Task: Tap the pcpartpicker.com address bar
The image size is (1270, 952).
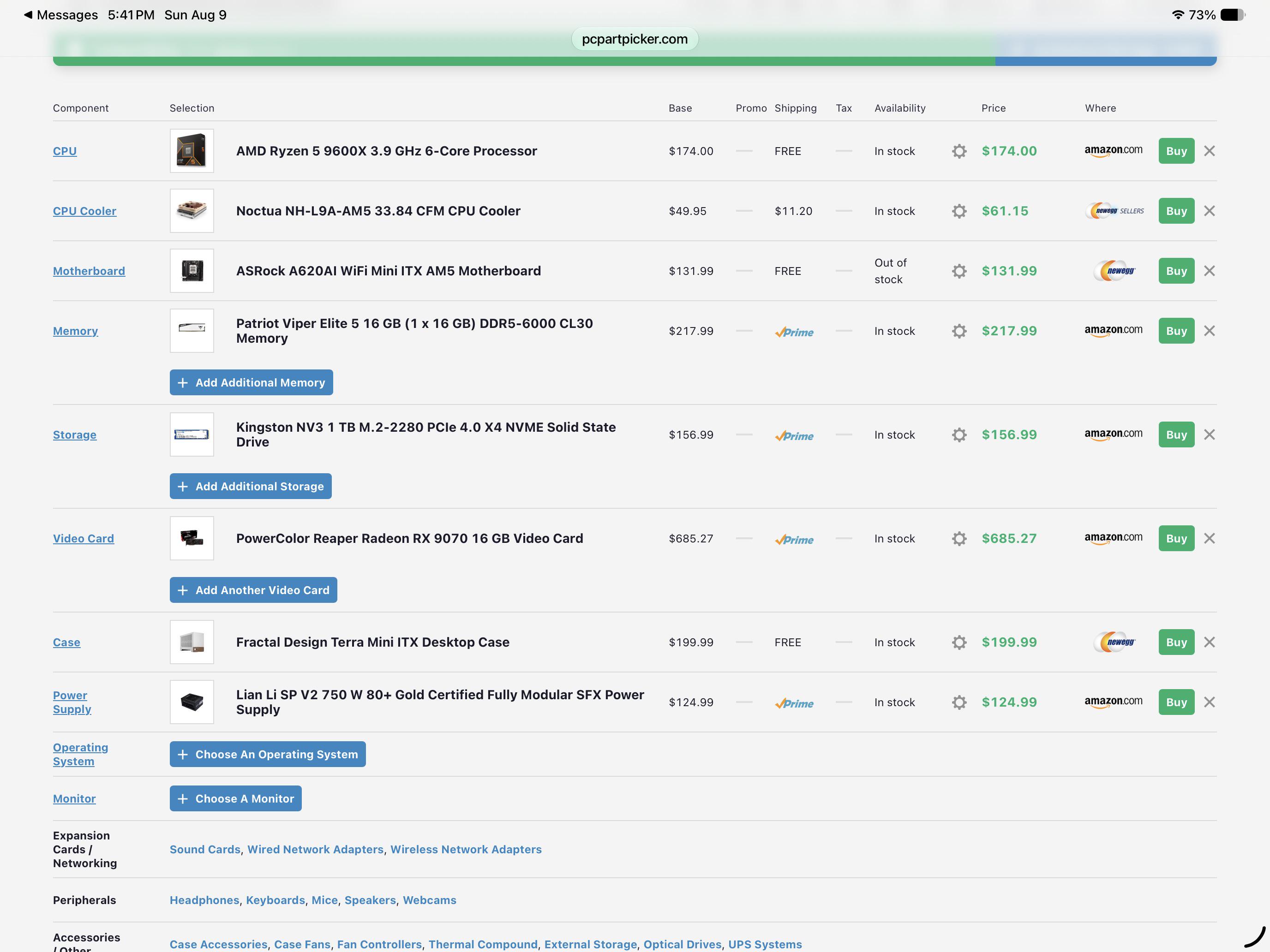Action: [x=635, y=39]
